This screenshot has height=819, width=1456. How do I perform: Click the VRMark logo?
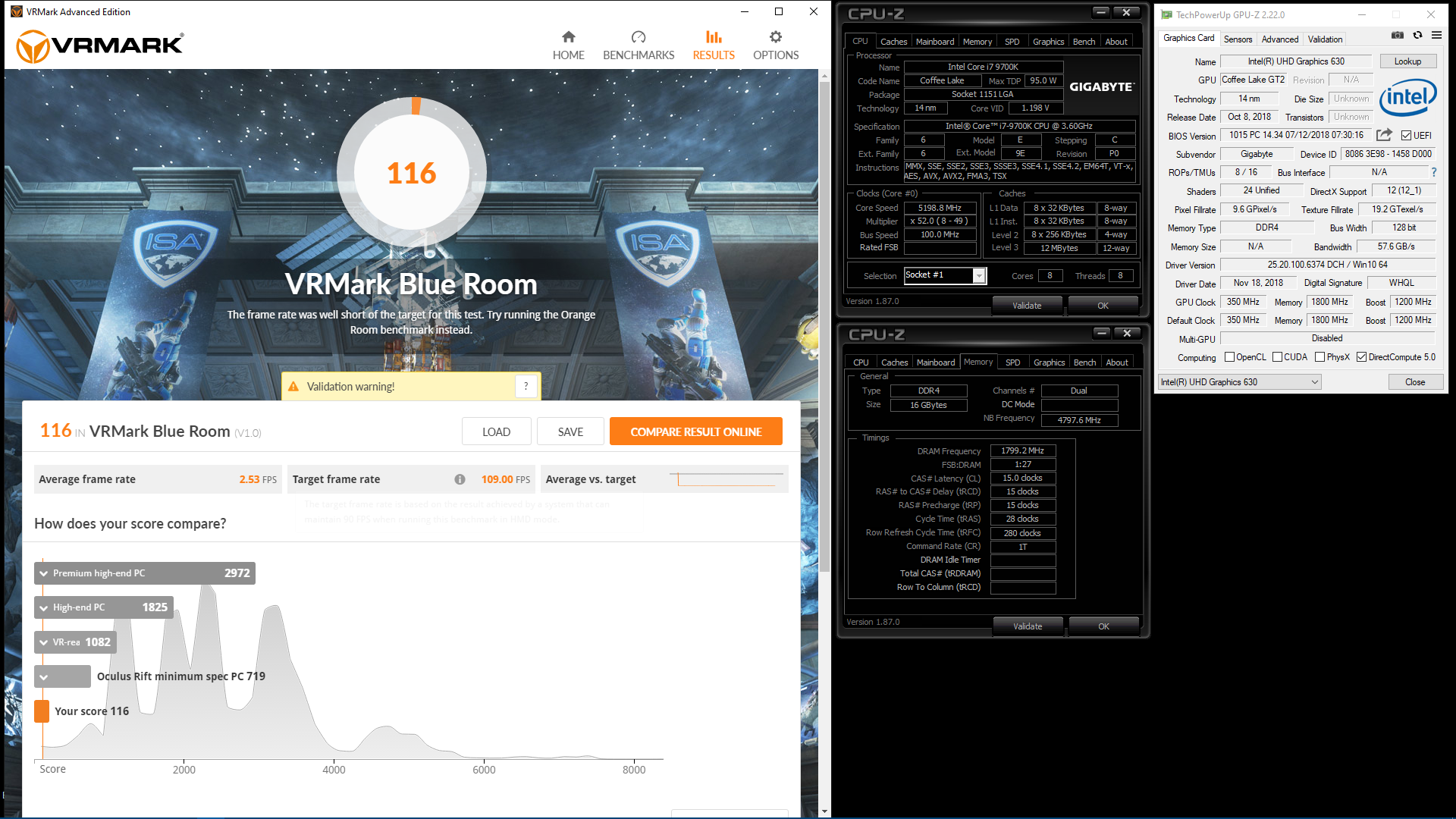click(x=99, y=46)
